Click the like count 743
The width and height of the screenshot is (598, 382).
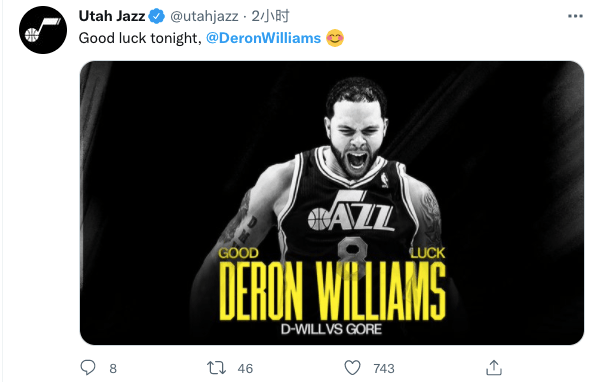pos(384,368)
